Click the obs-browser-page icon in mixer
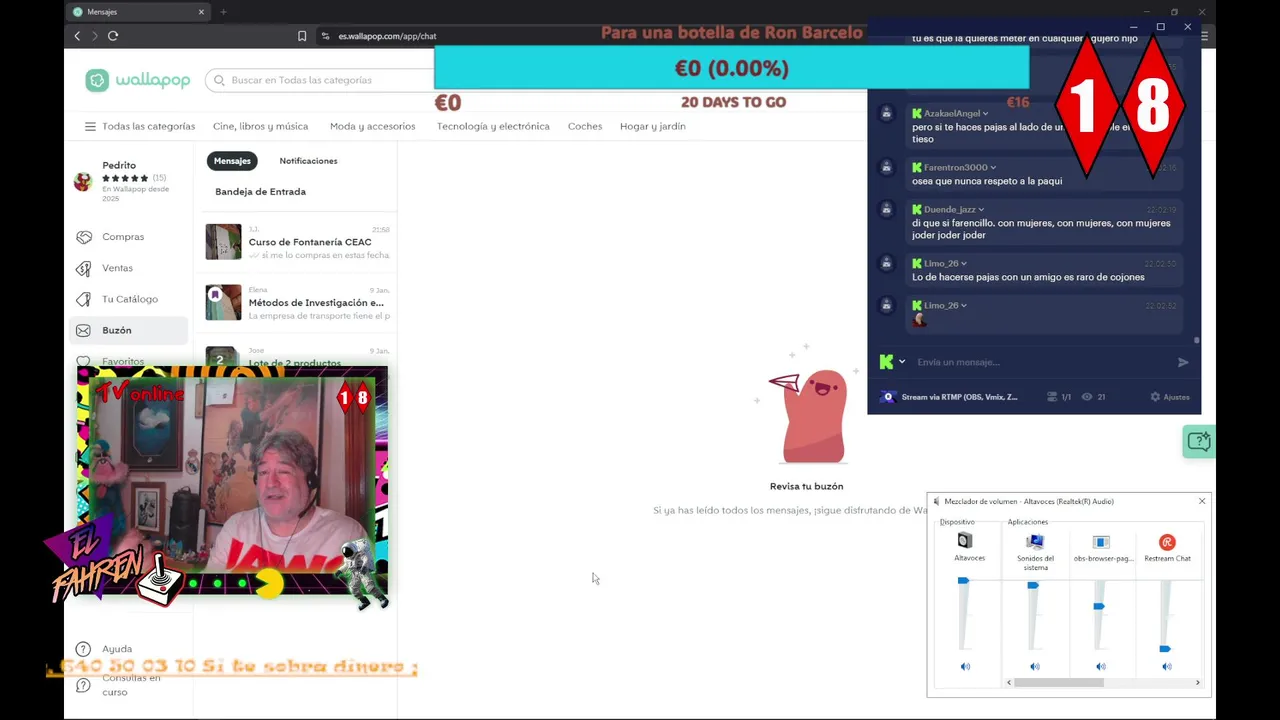Viewport: 1280px width, 720px height. (x=1101, y=542)
